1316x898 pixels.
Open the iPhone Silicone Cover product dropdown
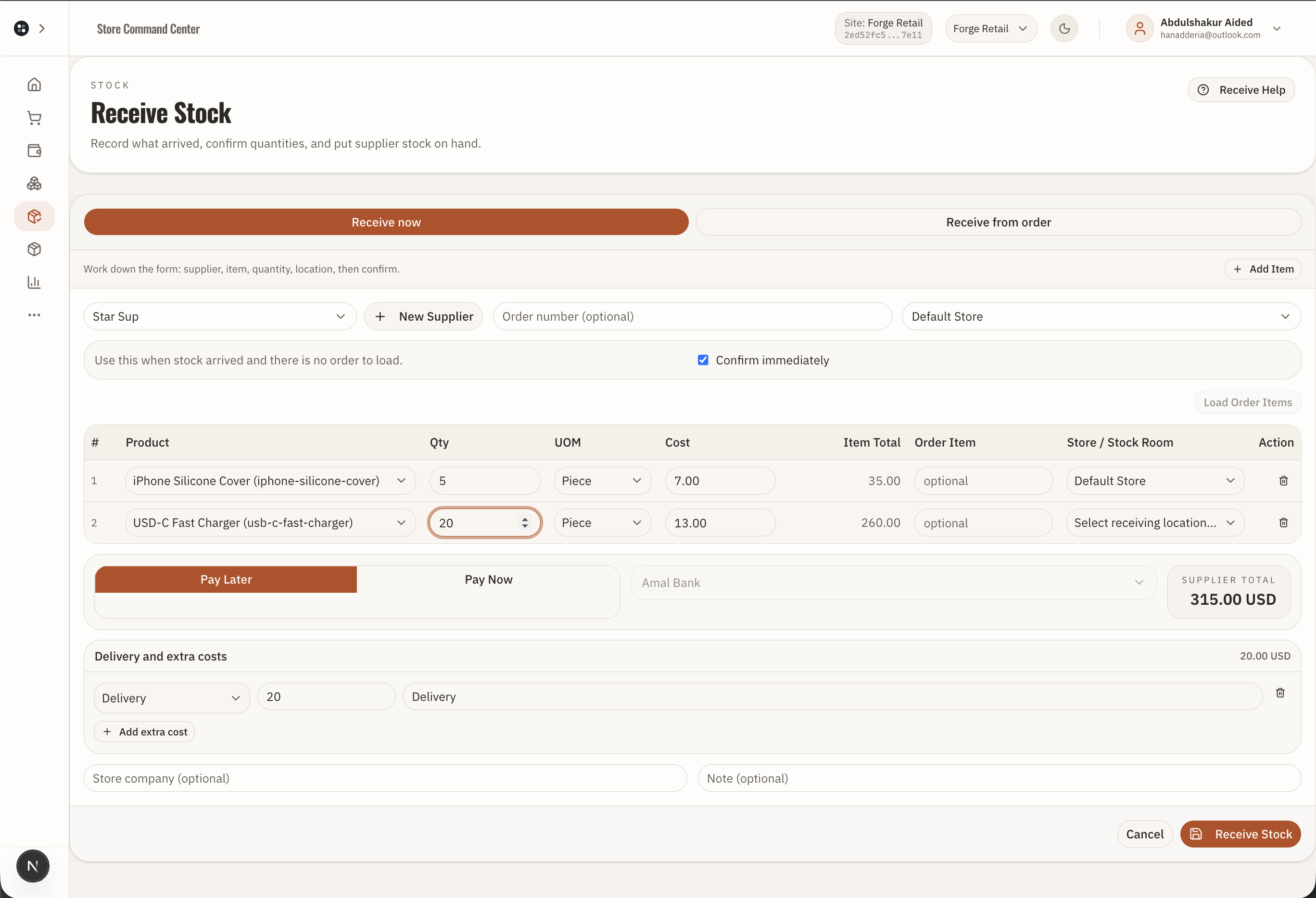(270, 480)
